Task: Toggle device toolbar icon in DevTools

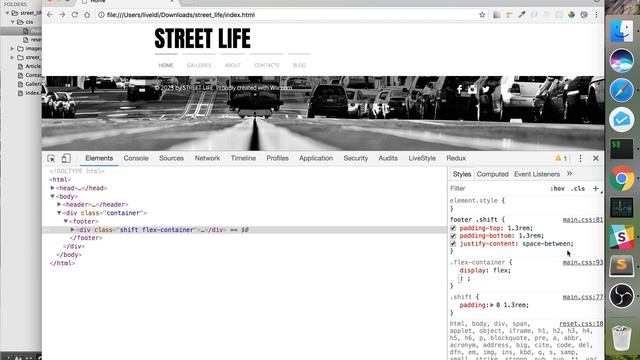Action: (66, 158)
